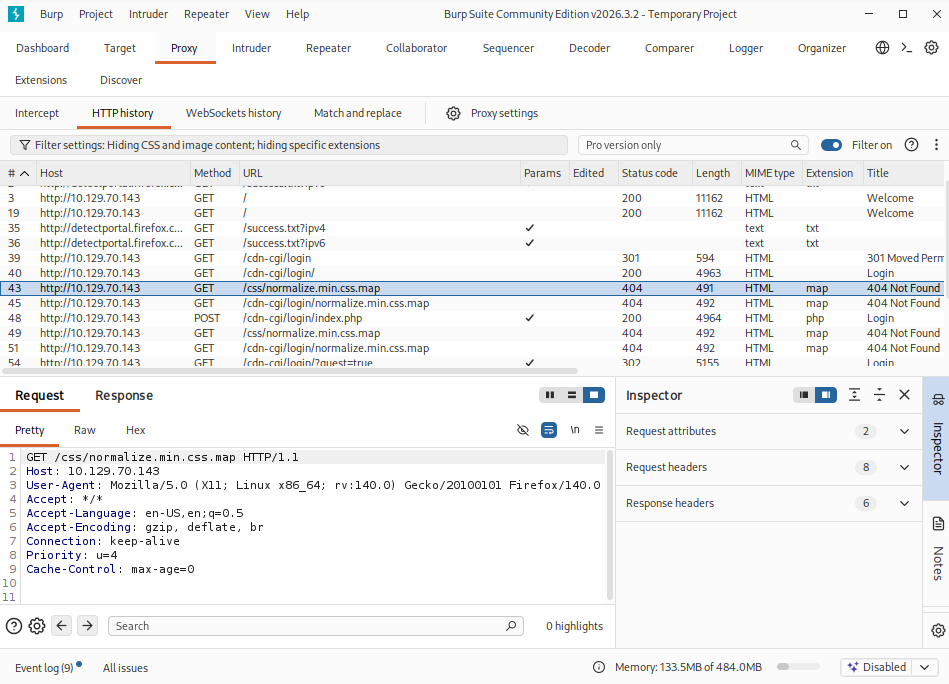Open the editor search settings gear
The height and width of the screenshot is (684, 949).
(x=37, y=626)
